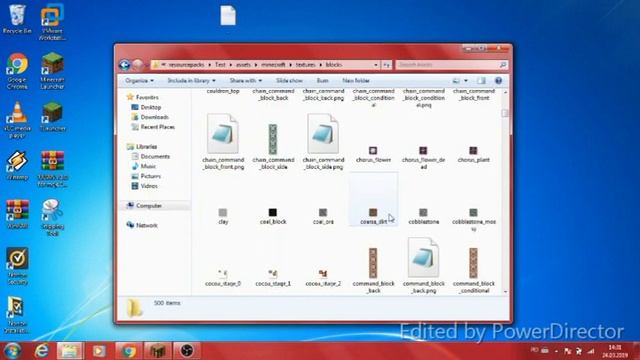Click the file list vertical scrollbar thumb
640x360 pixels.
tap(505, 113)
